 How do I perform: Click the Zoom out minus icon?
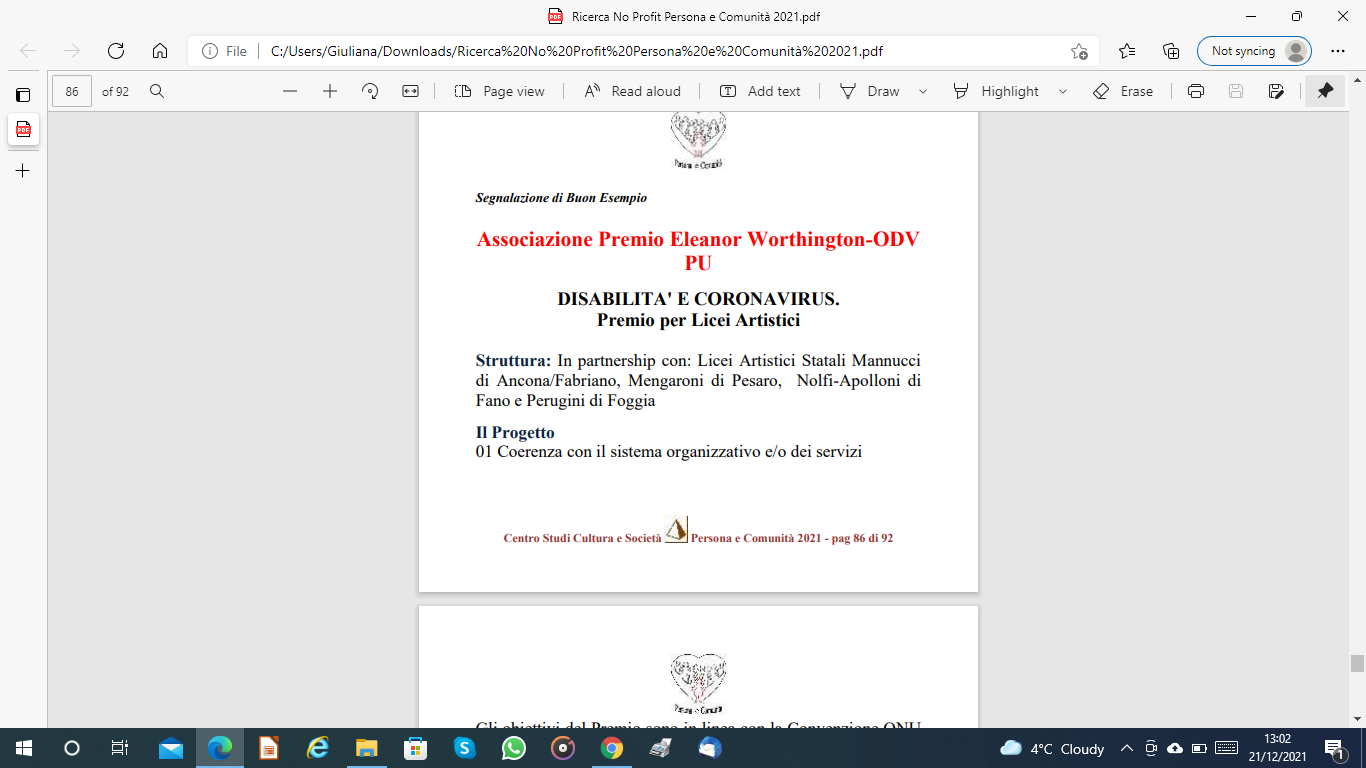pos(290,91)
